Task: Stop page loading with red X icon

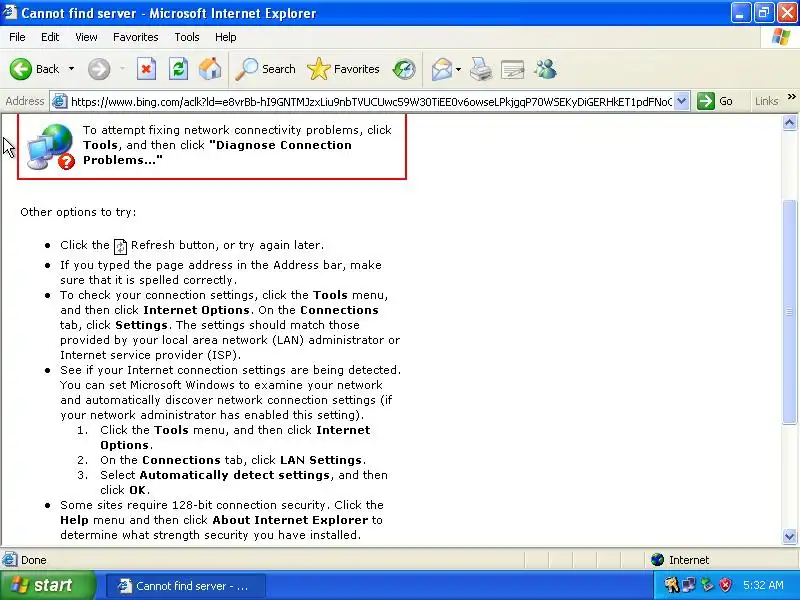Action: (x=146, y=69)
